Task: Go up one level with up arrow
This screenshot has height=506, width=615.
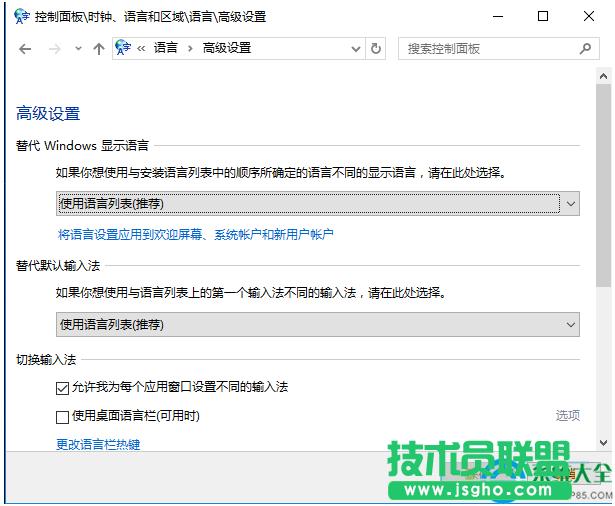Action: pyautogui.click(x=99, y=49)
